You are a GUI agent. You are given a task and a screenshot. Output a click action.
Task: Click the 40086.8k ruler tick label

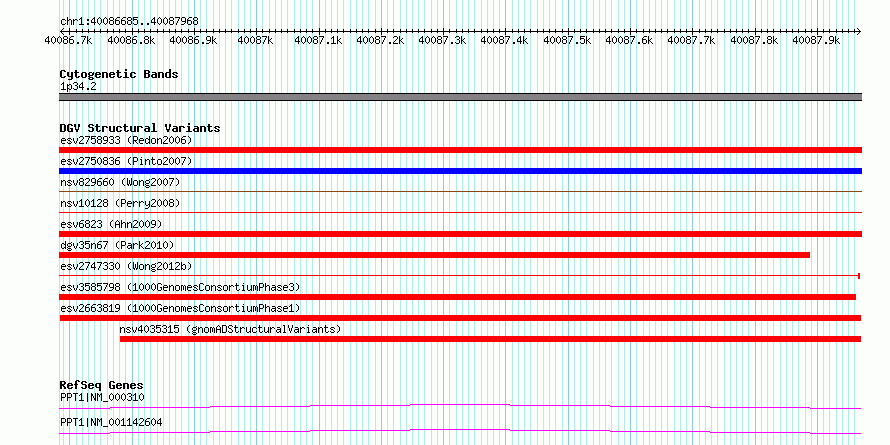tap(131, 40)
